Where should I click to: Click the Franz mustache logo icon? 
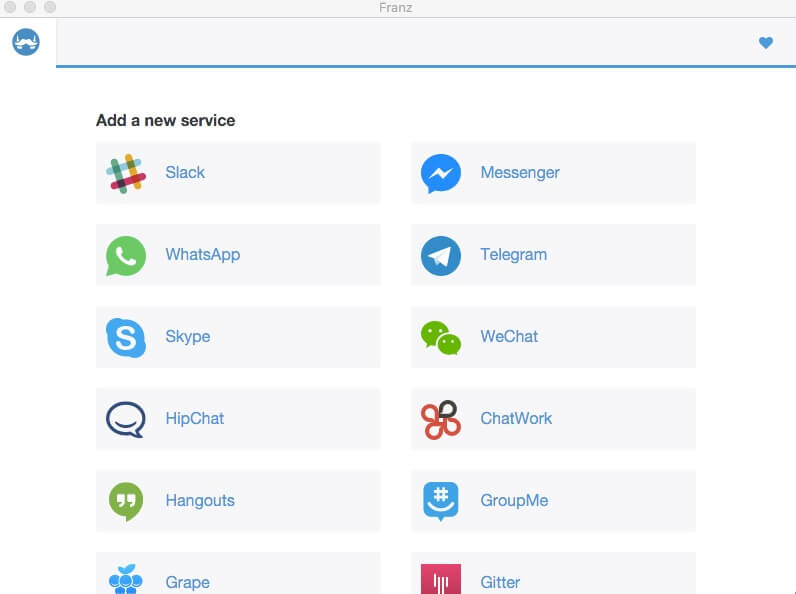(x=26, y=42)
